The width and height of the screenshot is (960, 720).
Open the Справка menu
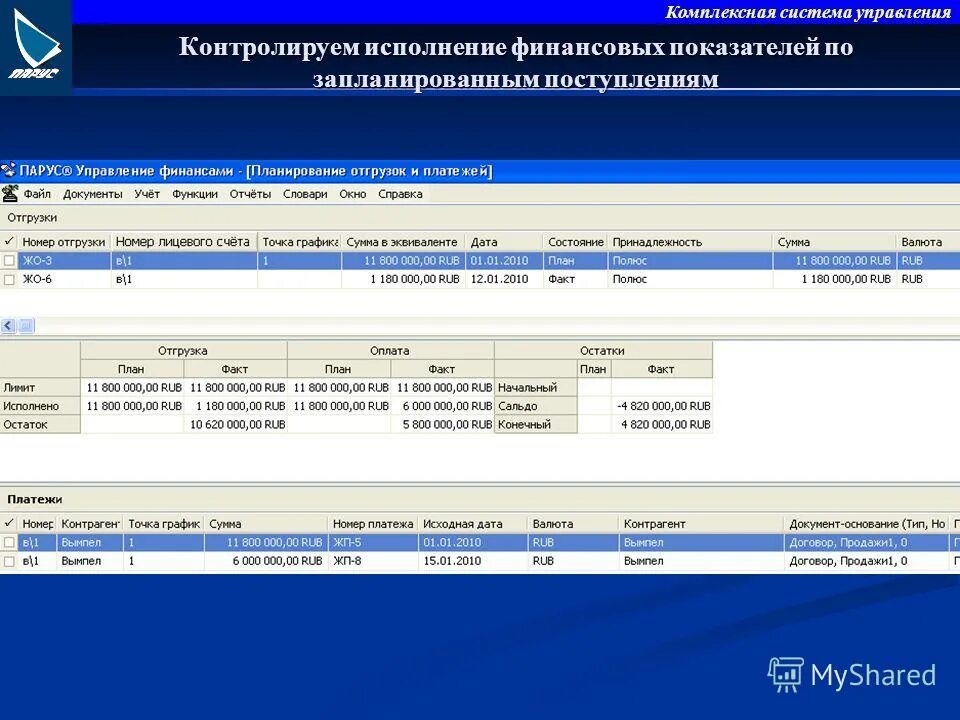click(x=402, y=194)
